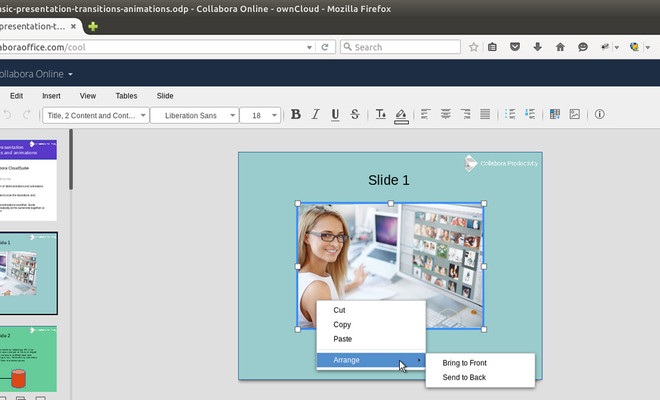Click the Pocket icon
Viewport: 660px width, 400px height.
[515, 47]
